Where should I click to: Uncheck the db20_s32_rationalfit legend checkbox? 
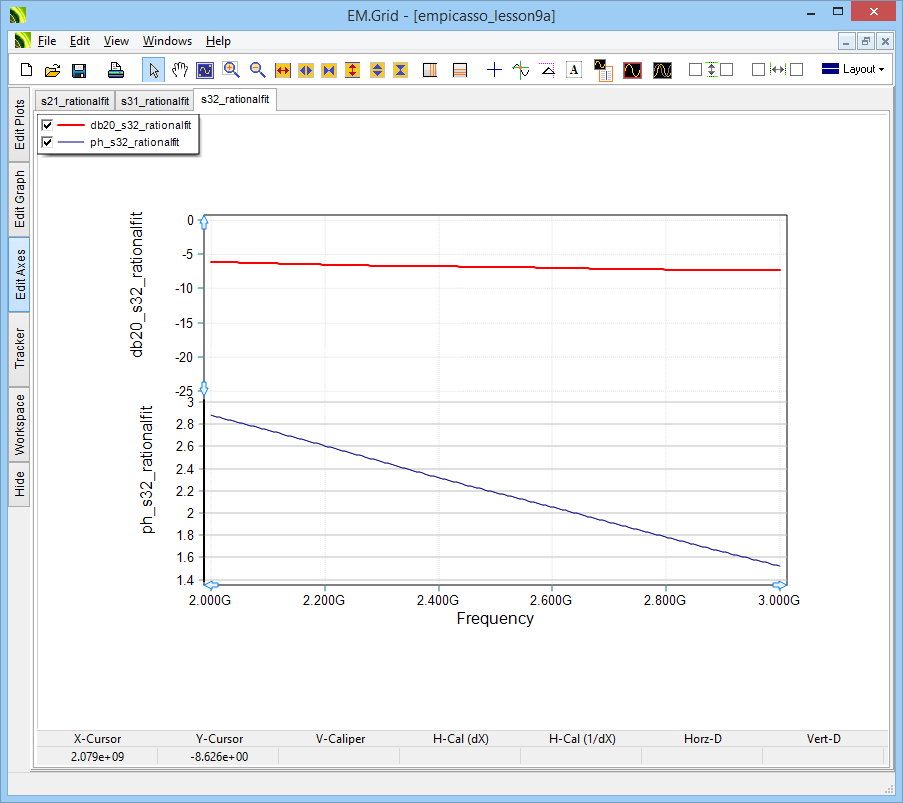pos(47,126)
